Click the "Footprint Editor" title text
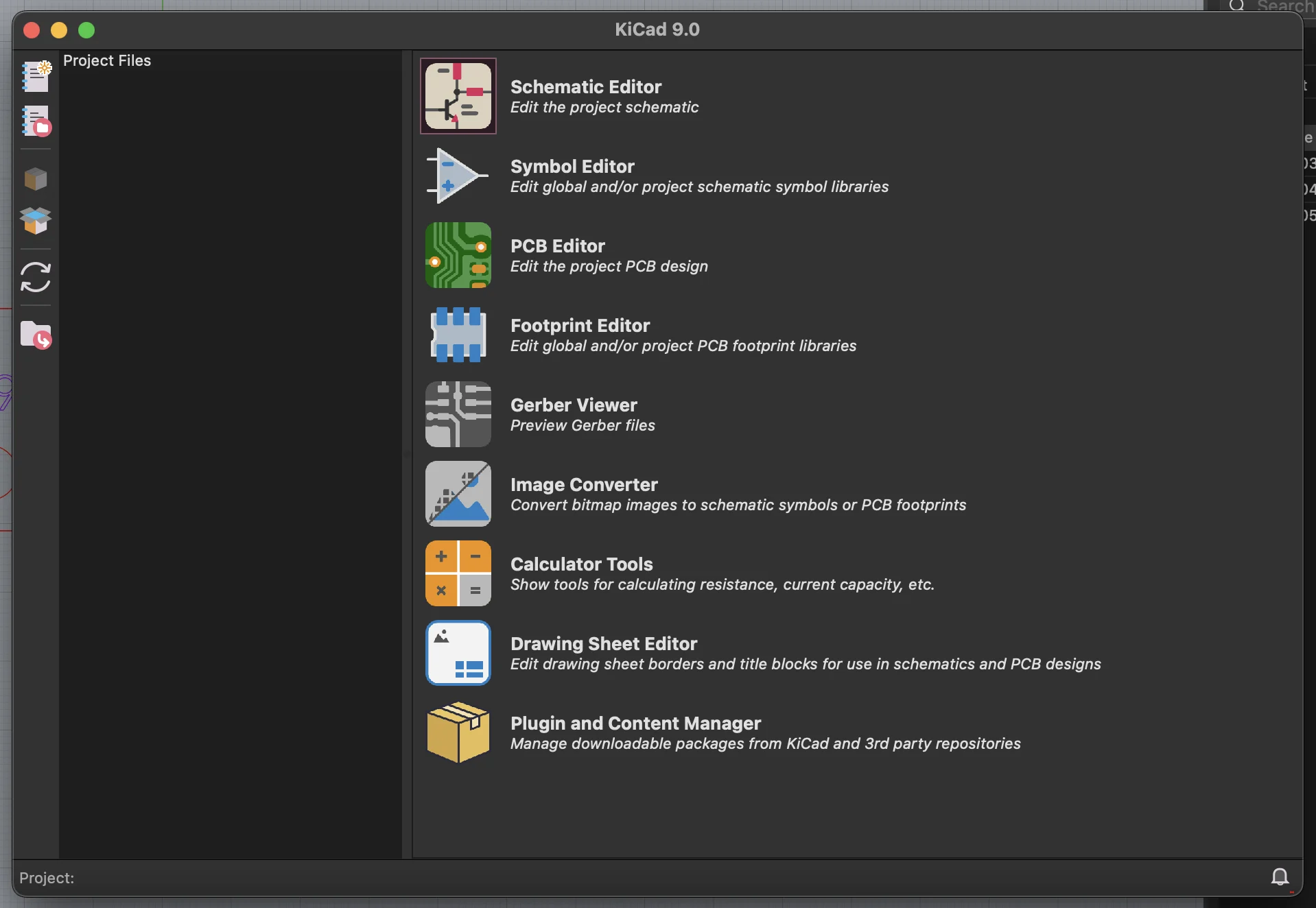Viewport: 1316px width, 908px height. tap(580, 325)
